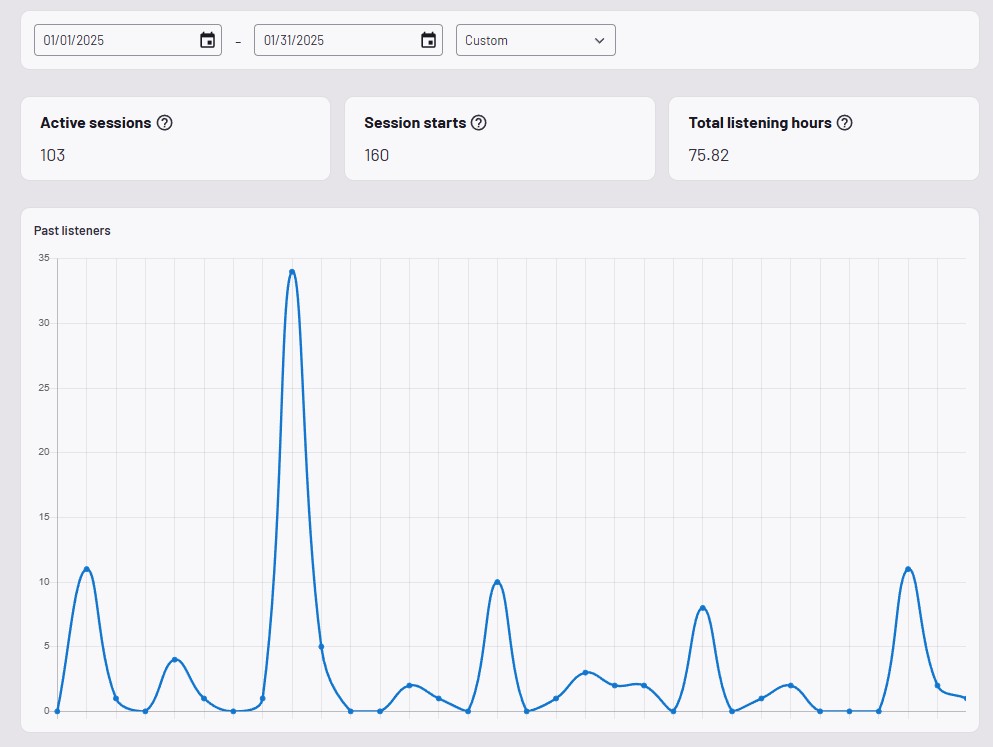Select the earliest chart peak at 11
Viewport: 993px width, 747px height.
(x=87, y=569)
